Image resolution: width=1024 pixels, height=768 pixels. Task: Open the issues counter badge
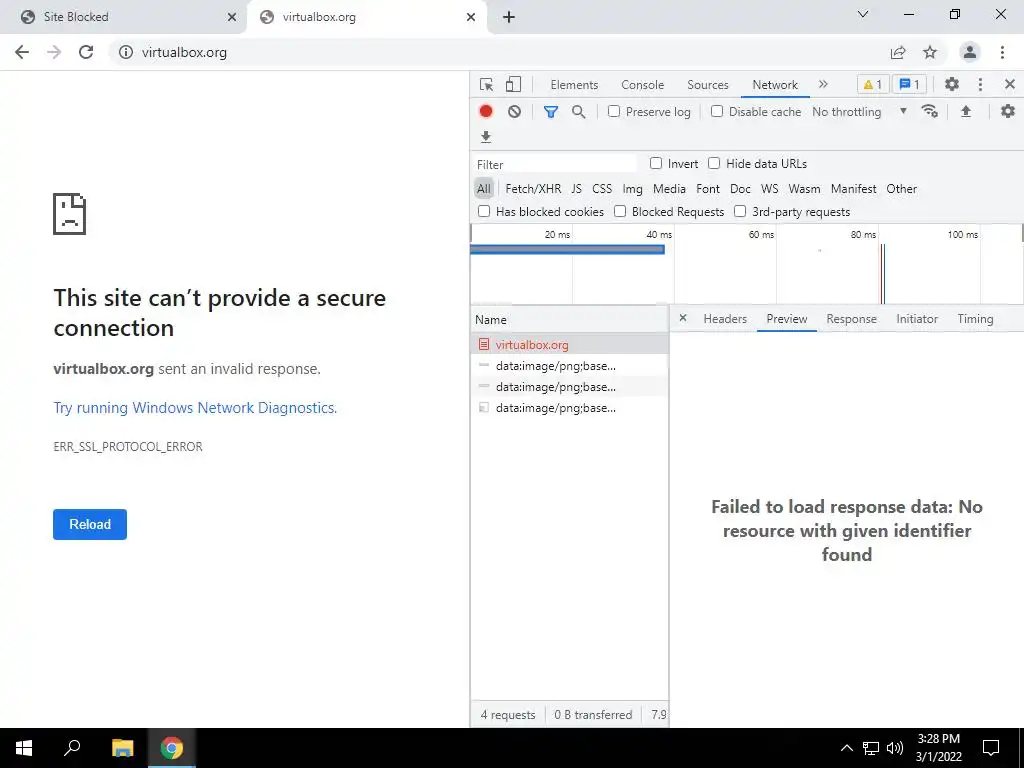910,84
